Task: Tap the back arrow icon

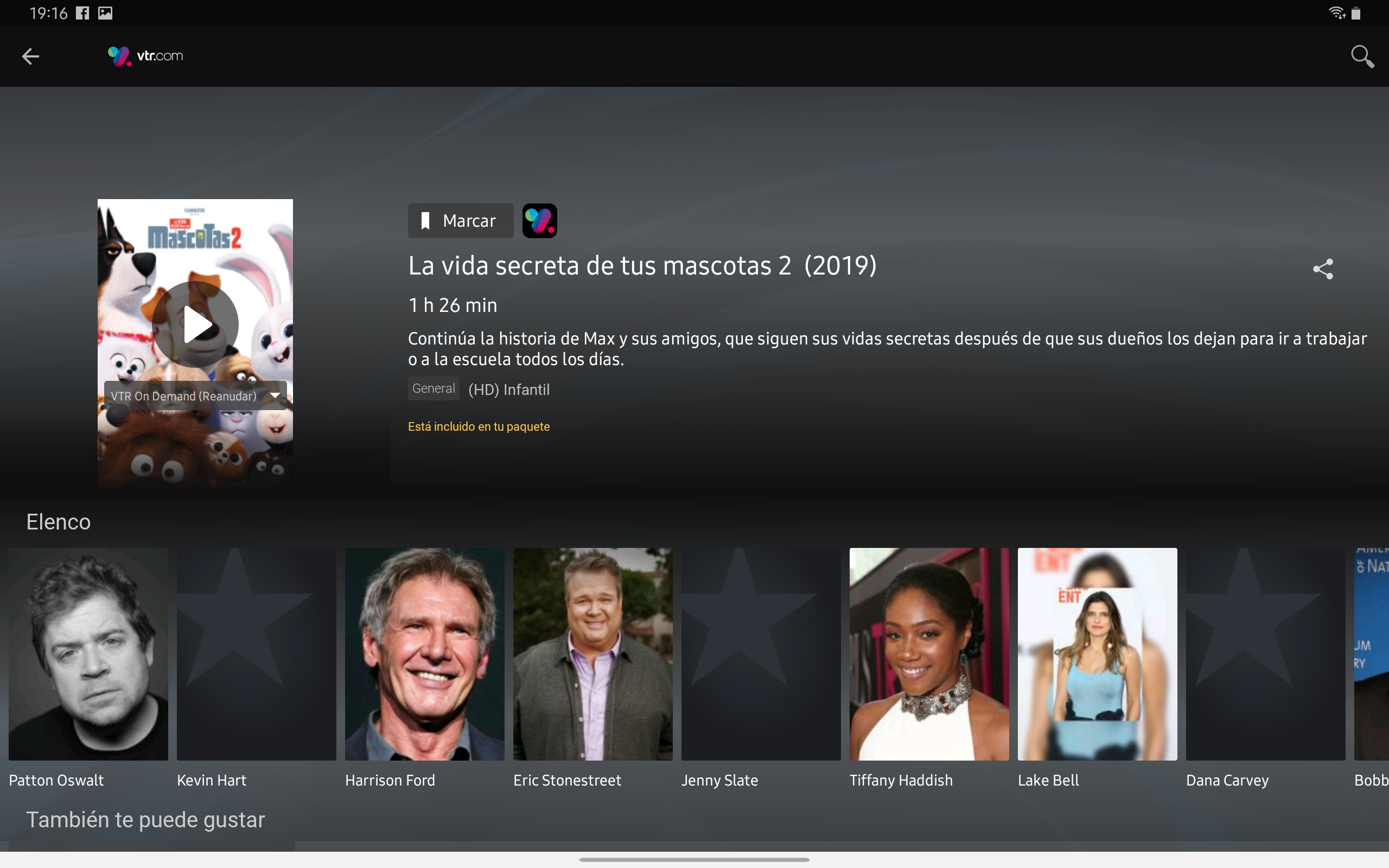Action: tap(30, 56)
